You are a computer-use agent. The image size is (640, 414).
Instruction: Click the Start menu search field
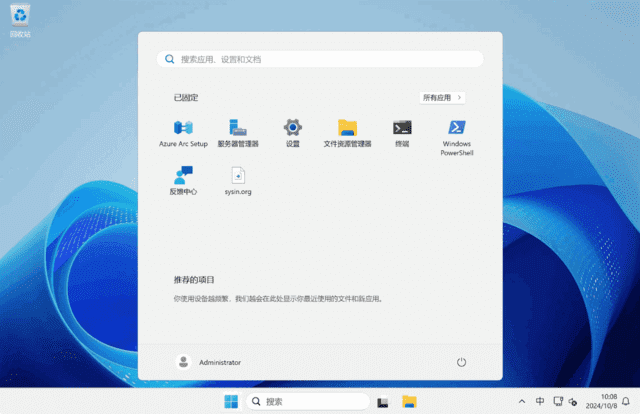(x=320, y=59)
